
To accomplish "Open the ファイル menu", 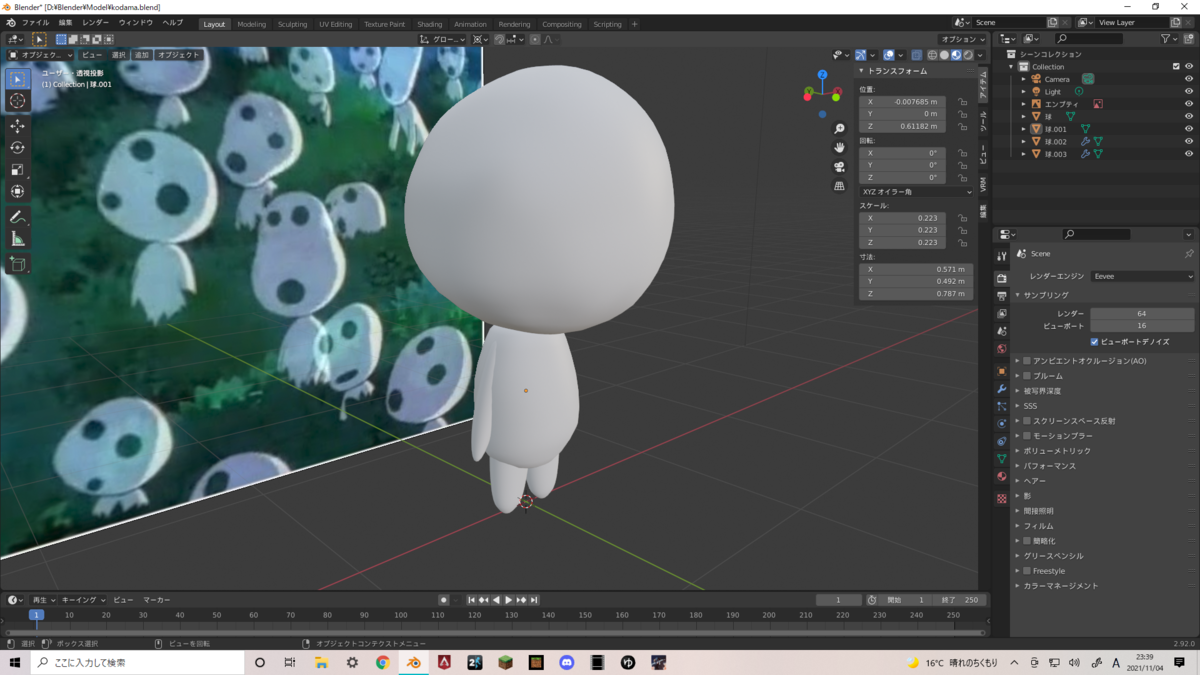I will coord(35,22).
